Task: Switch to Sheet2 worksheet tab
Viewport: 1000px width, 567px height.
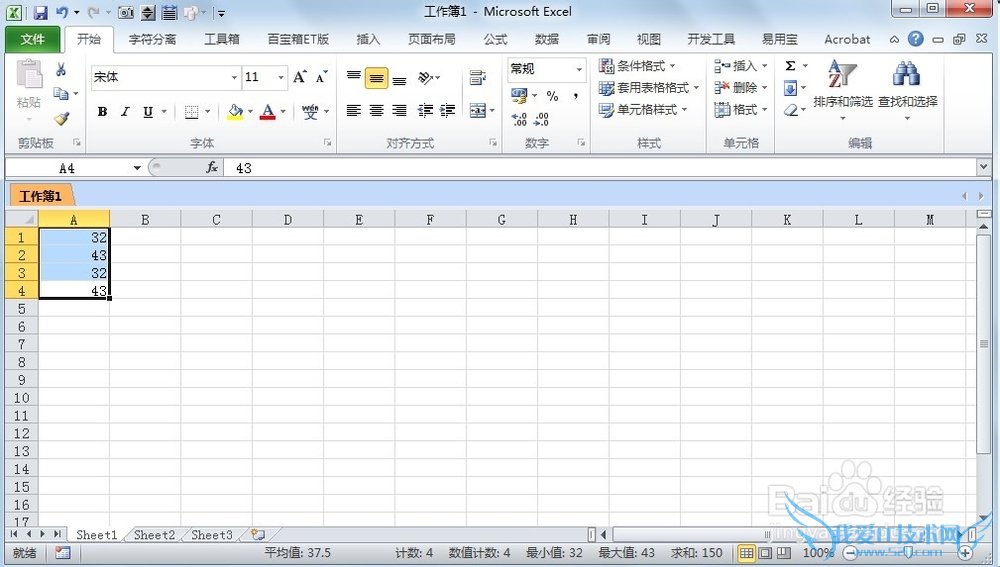Action: pos(154,534)
